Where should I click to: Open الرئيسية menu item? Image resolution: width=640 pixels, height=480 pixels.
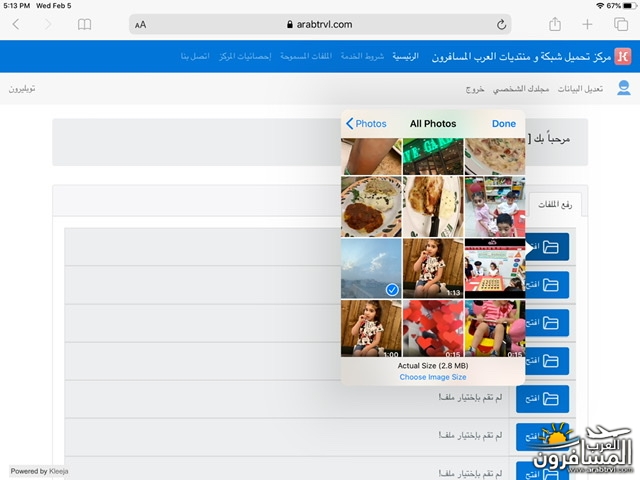pos(405,56)
